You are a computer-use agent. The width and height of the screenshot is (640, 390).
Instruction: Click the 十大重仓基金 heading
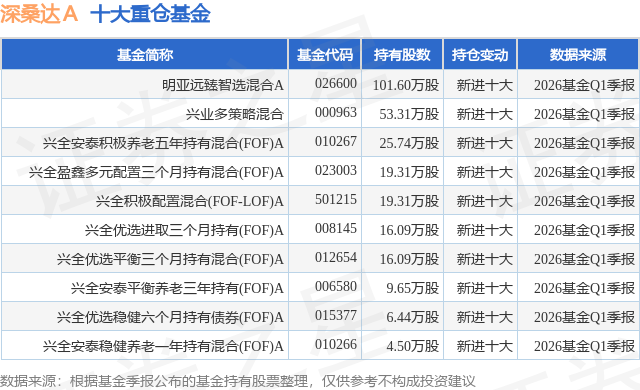150,13
